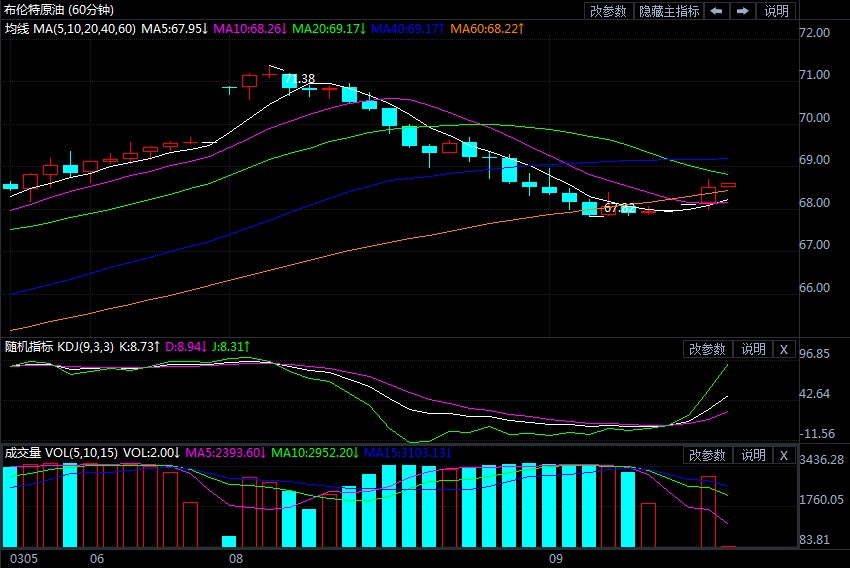Viewport: 850px width, 568px height.
Task: Open 说明 for the main chart
Action: click(x=776, y=11)
